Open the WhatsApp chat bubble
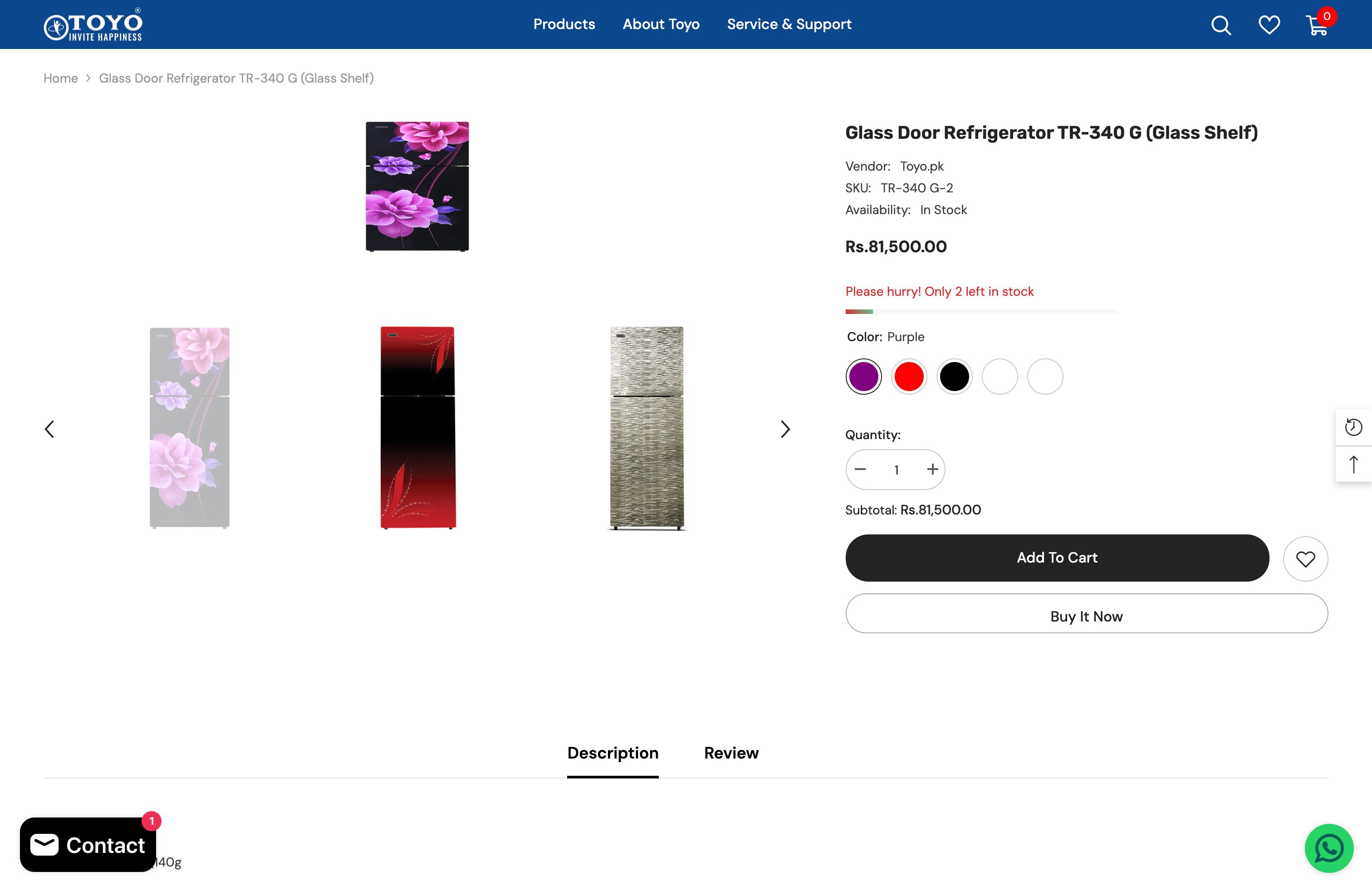This screenshot has width=1372, height=891. (x=1329, y=848)
